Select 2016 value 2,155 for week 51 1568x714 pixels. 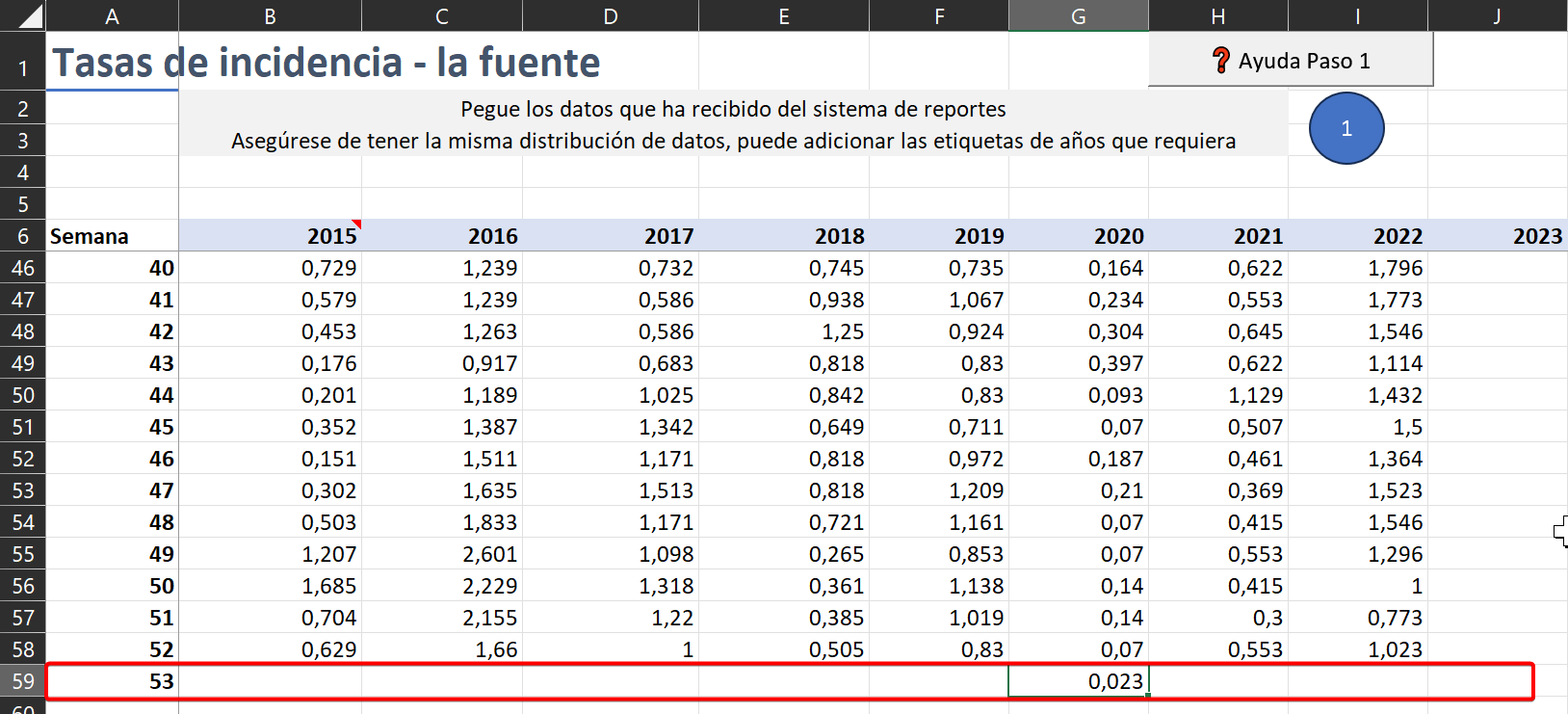442,618
